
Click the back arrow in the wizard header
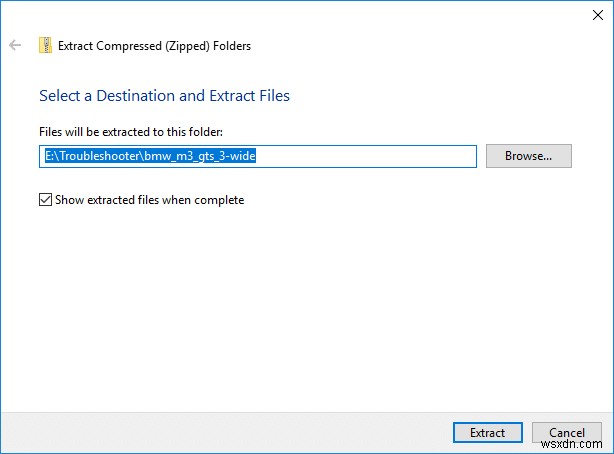15,45
